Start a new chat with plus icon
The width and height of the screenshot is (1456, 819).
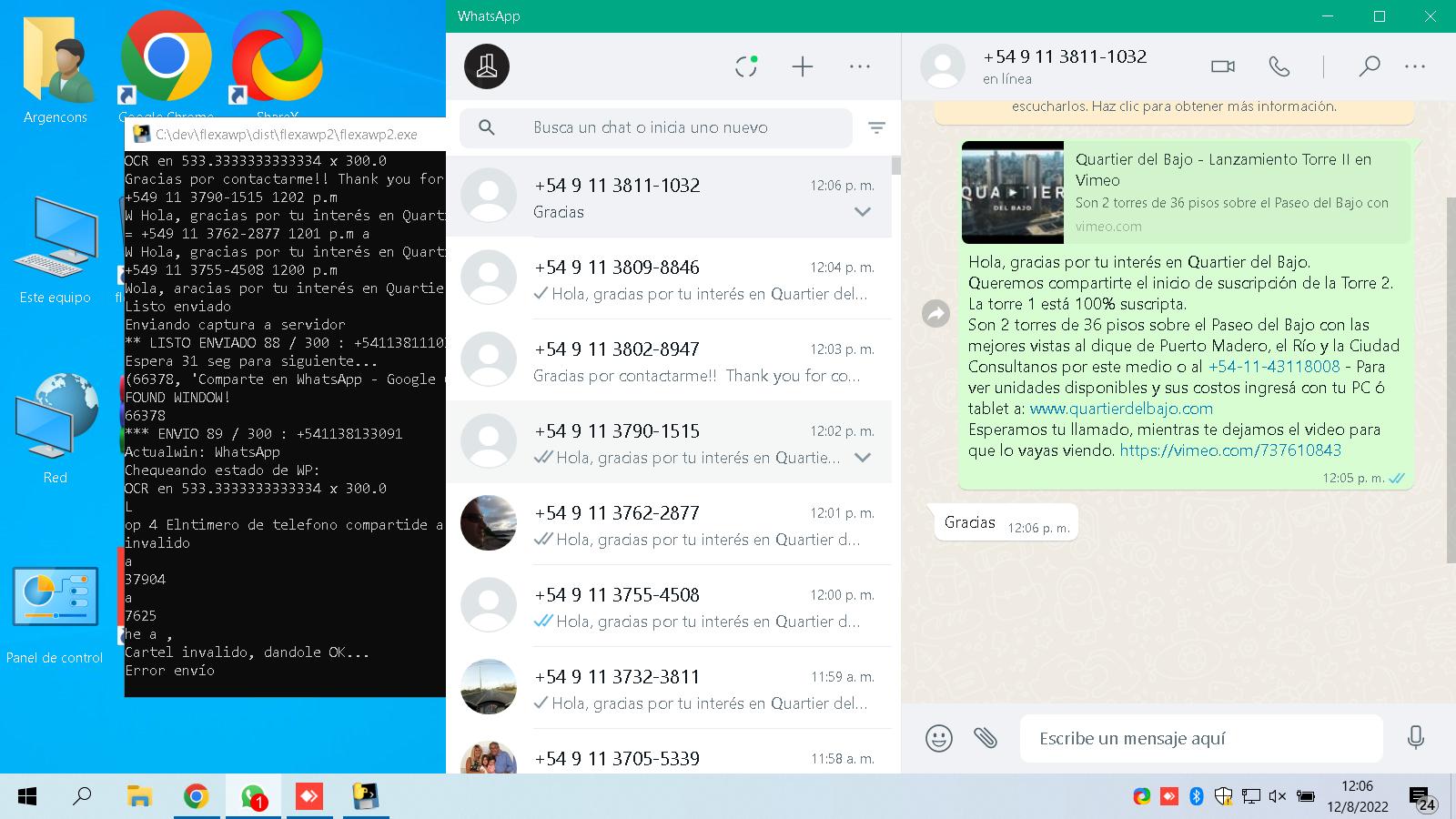tap(803, 66)
